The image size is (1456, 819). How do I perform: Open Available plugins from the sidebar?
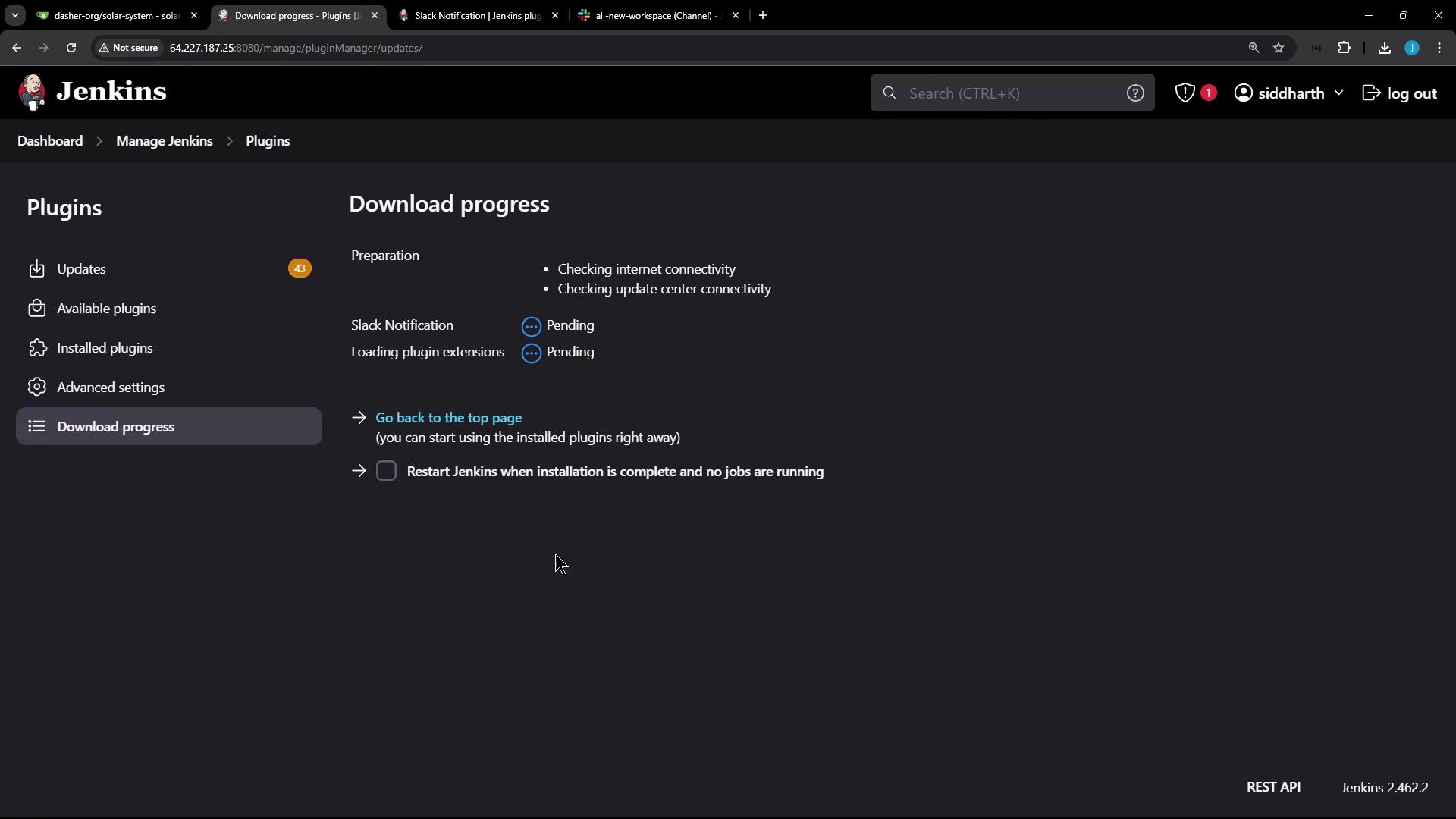click(x=106, y=309)
